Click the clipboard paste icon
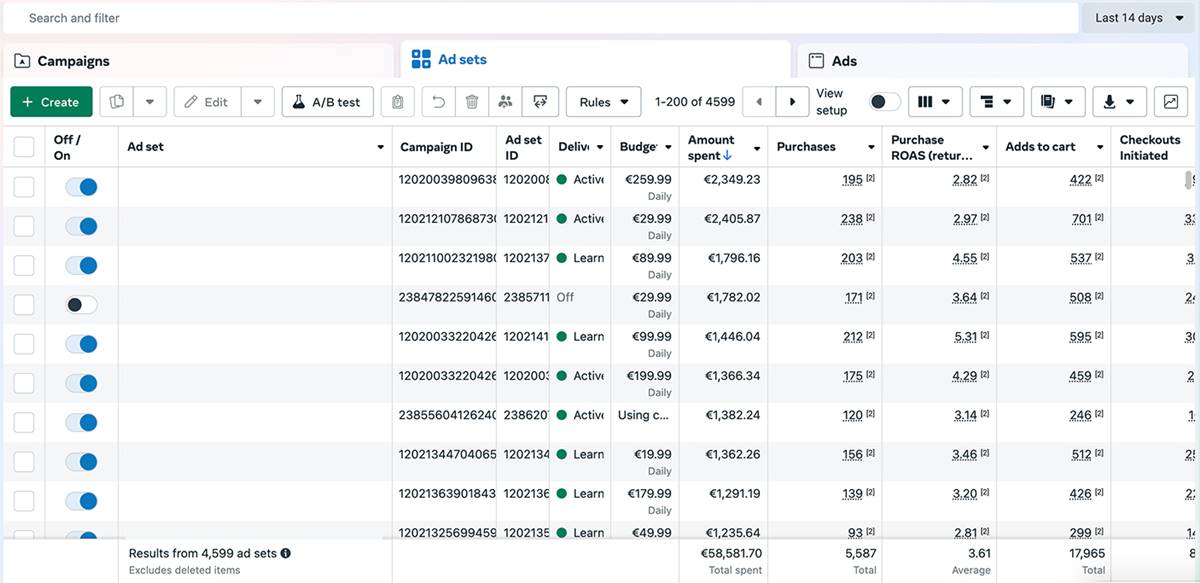The image size is (1200, 583). pos(398,102)
